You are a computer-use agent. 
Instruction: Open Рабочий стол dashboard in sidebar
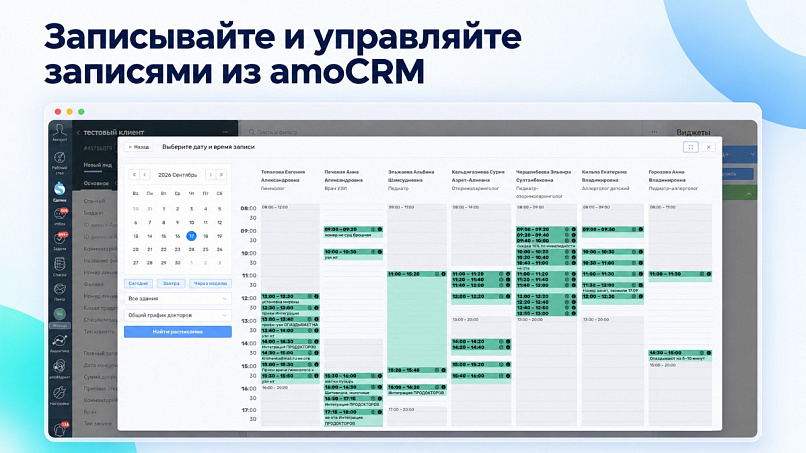[60, 160]
